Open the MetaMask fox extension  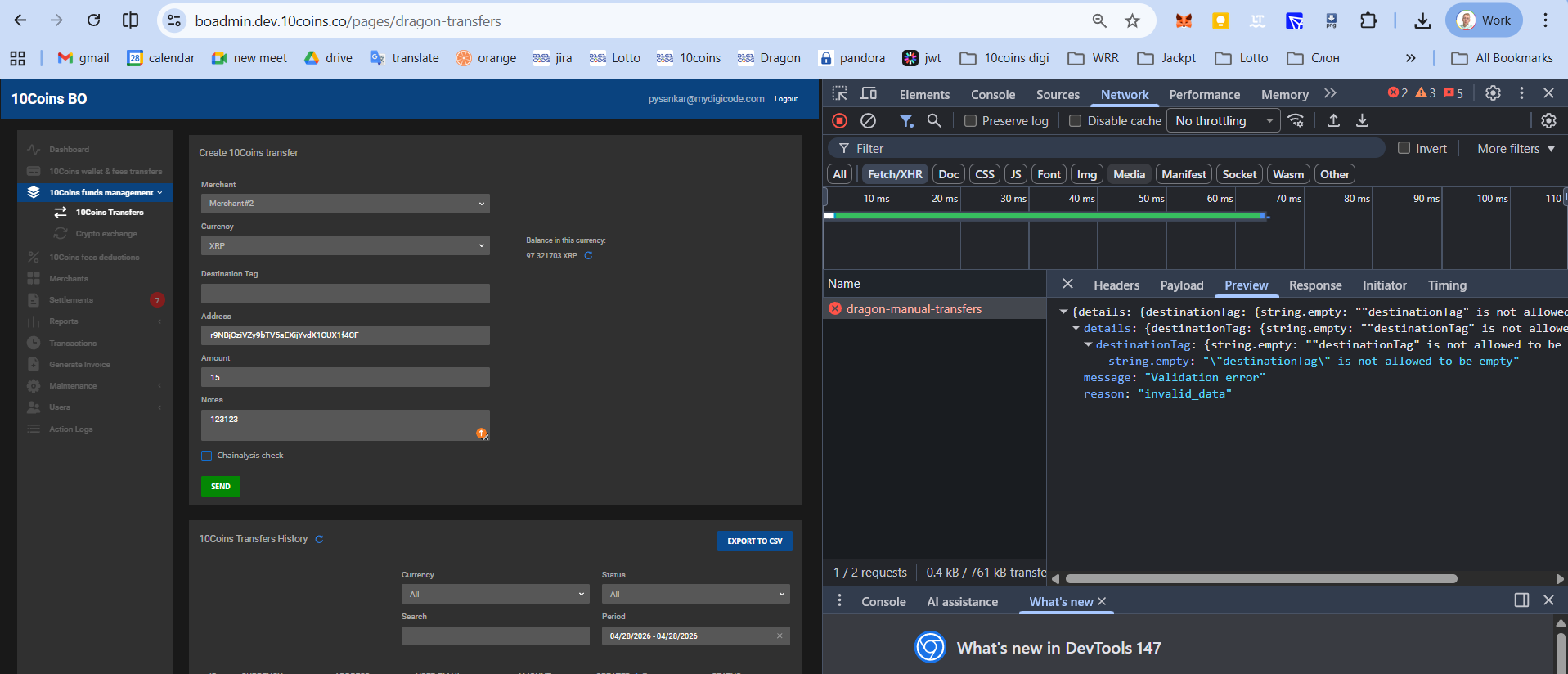click(1184, 20)
